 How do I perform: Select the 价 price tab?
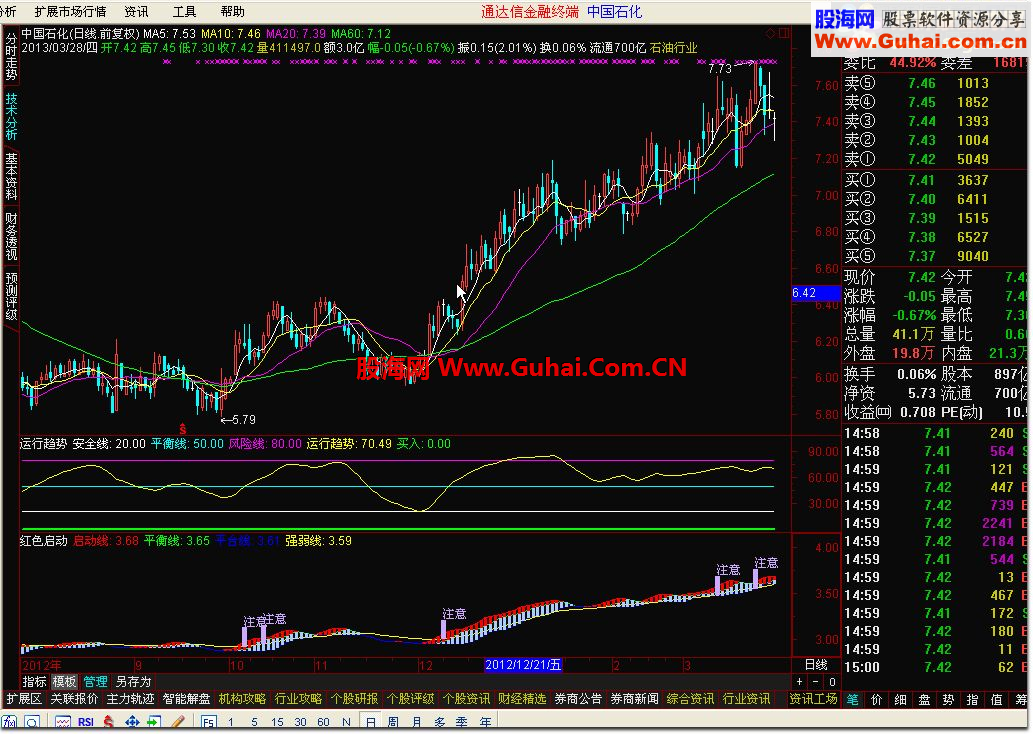(x=876, y=700)
